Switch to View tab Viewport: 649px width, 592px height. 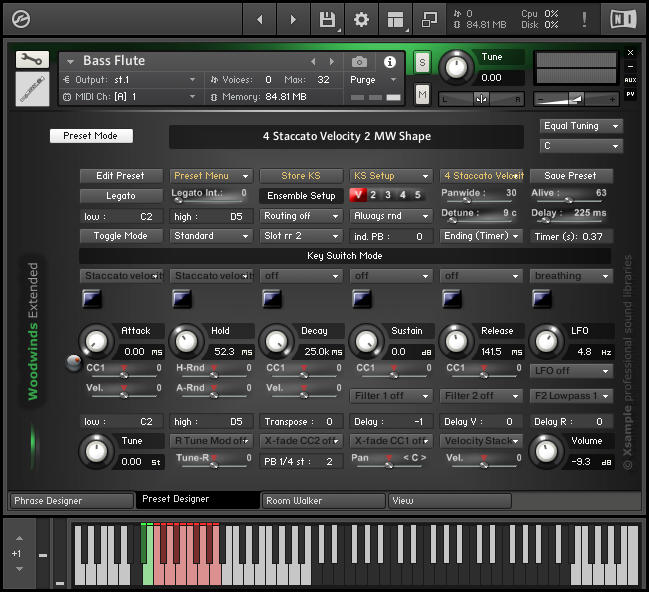(449, 501)
